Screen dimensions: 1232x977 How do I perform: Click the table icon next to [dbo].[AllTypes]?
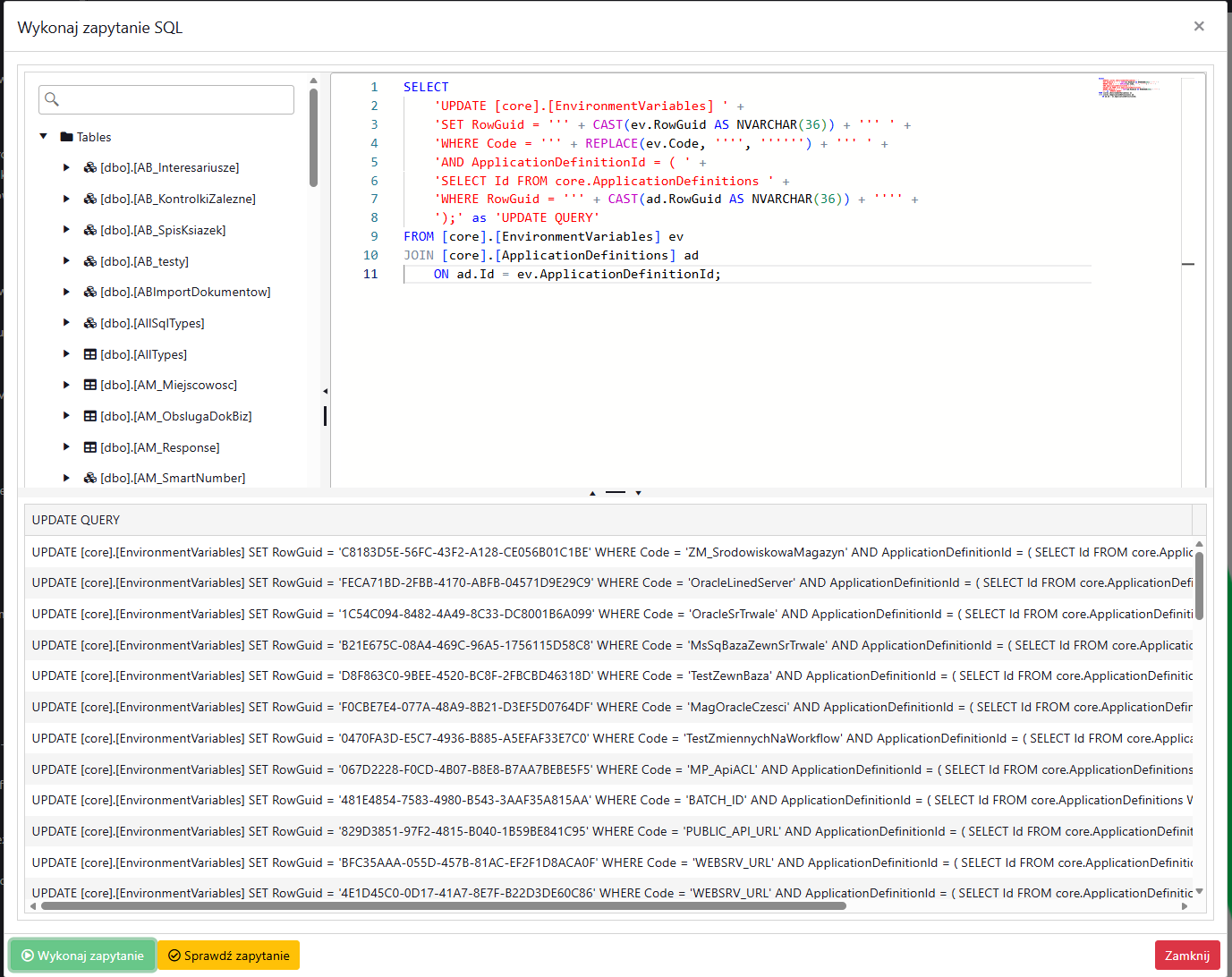(90, 354)
